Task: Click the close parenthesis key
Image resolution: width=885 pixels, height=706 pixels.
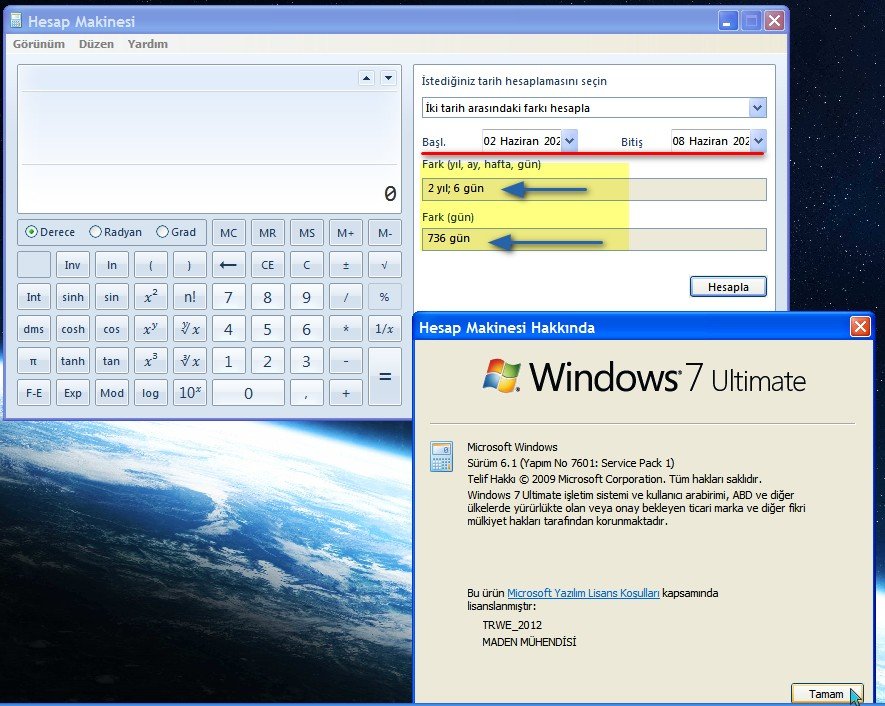Action: pyautogui.click(x=190, y=265)
